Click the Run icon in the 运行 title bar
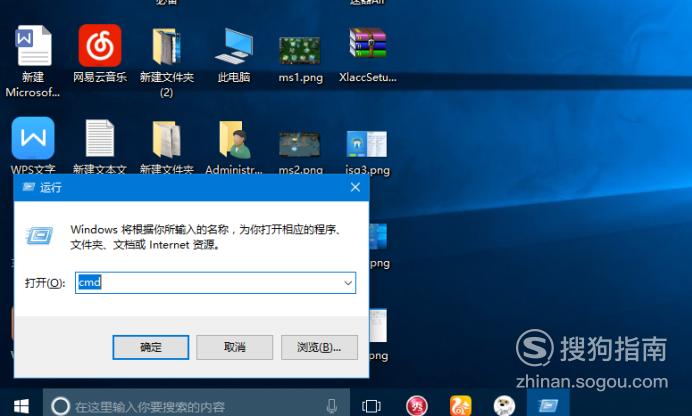Image resolution: width=692 pixels, height=416 pixels. (x=28, y=187)
